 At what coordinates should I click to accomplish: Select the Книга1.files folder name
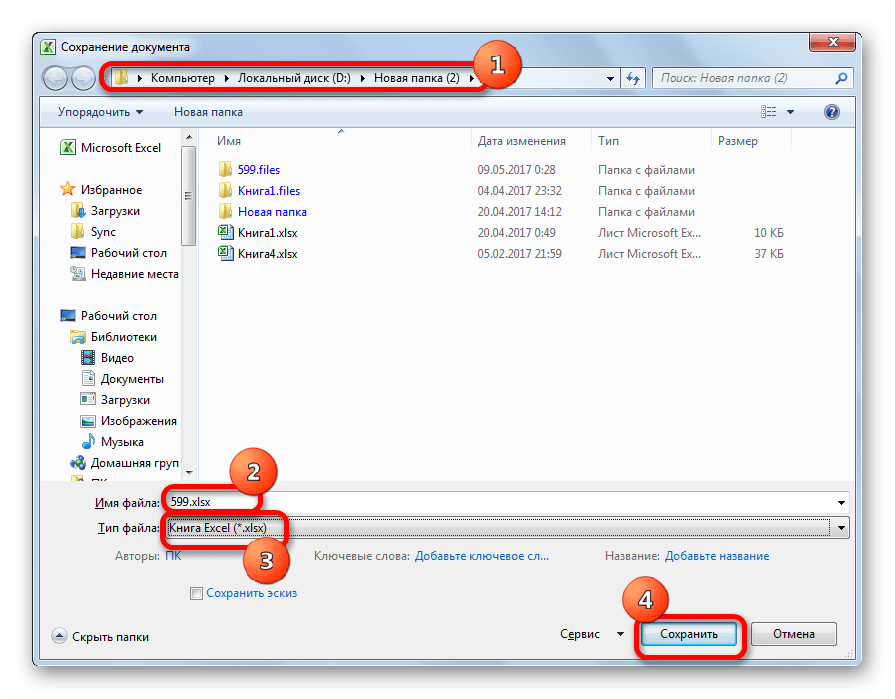pyautogui.click(x=269, y=191)
